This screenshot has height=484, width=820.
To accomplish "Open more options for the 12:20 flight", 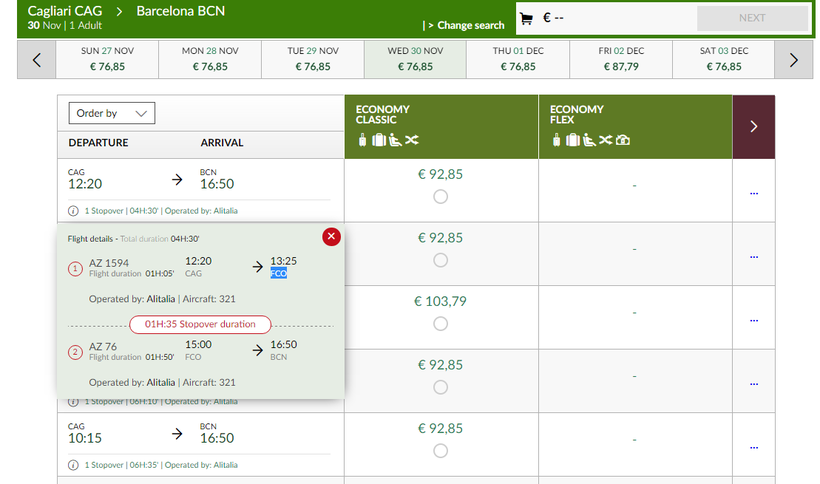I will click(753, 193).
